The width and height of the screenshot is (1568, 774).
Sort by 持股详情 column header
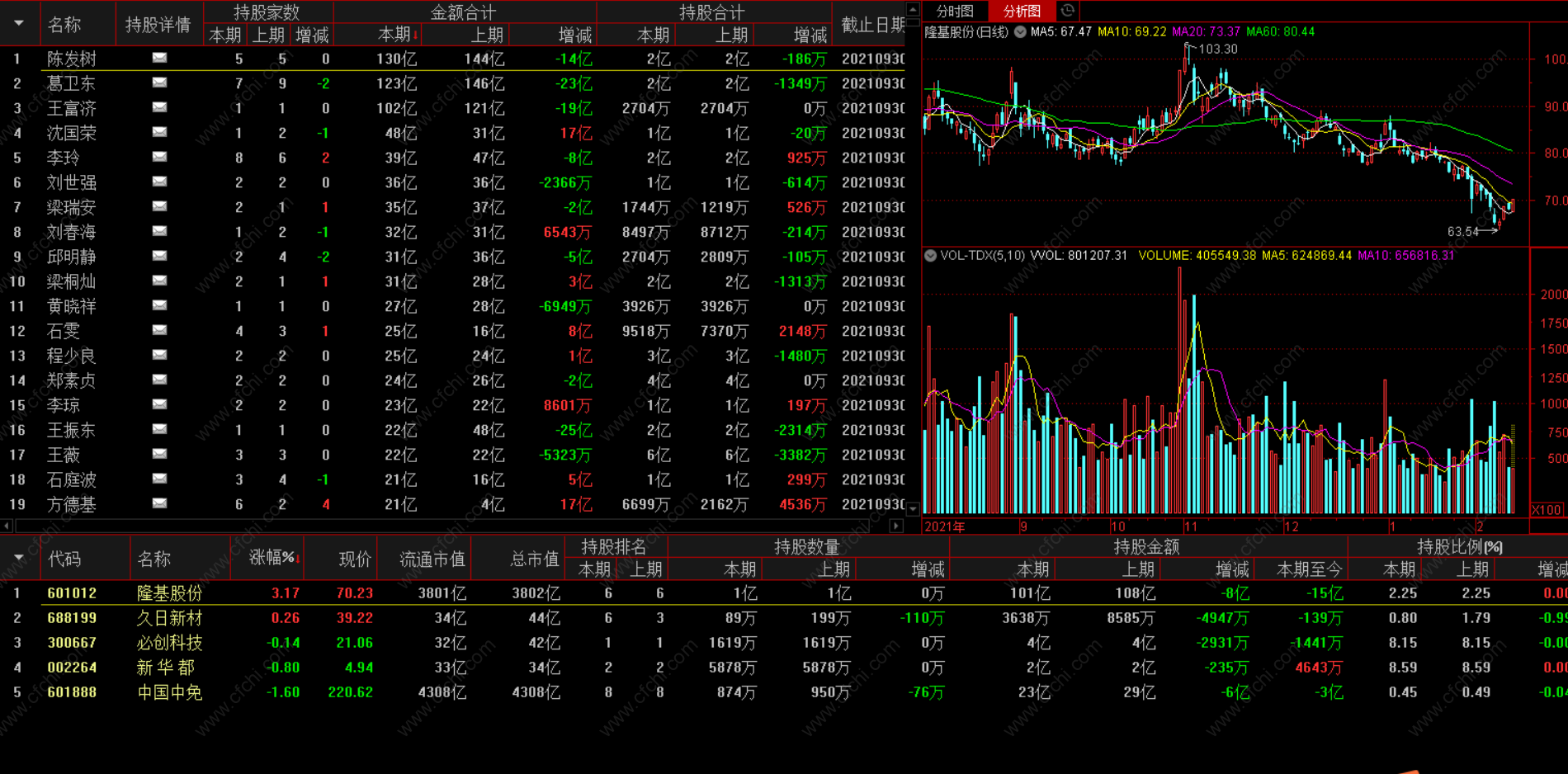[158, 25]
